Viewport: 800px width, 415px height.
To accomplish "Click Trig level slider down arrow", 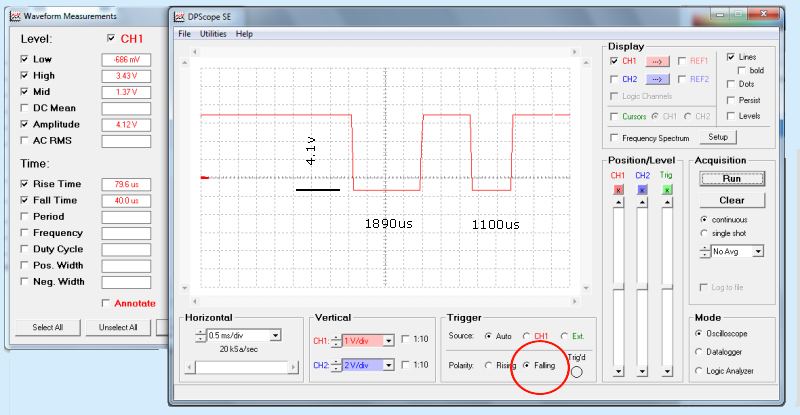I will (667, 372).
